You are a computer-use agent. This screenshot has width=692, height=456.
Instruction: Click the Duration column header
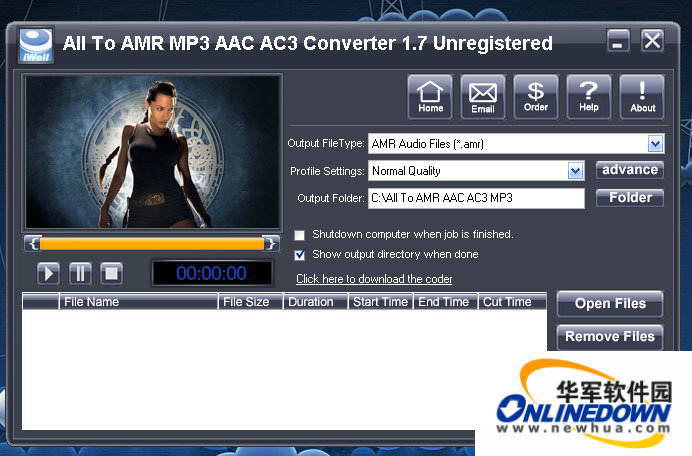click(316, 302)
